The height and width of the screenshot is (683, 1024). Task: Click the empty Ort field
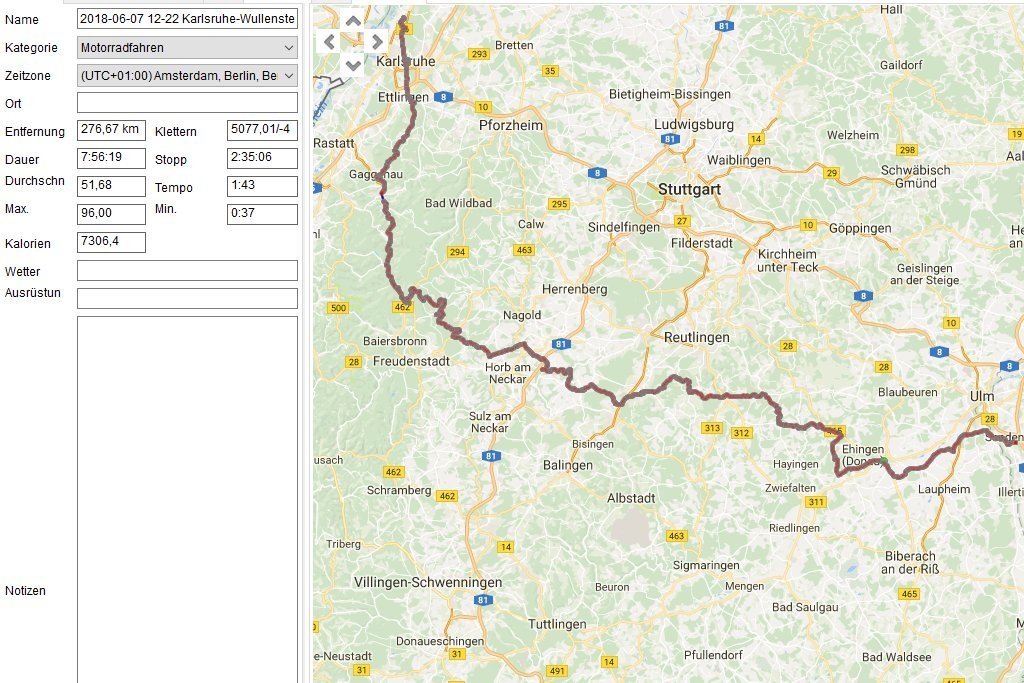187,103
